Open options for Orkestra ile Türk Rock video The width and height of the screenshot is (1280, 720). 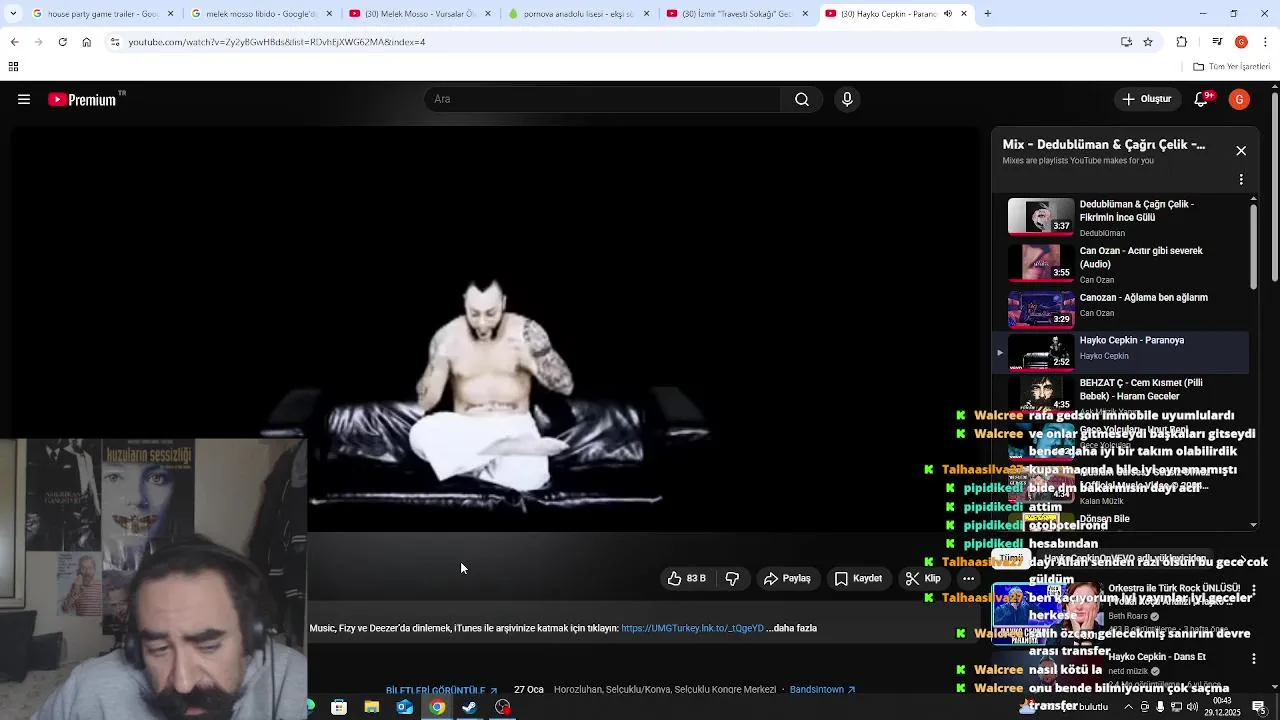tap(1254, 590)
